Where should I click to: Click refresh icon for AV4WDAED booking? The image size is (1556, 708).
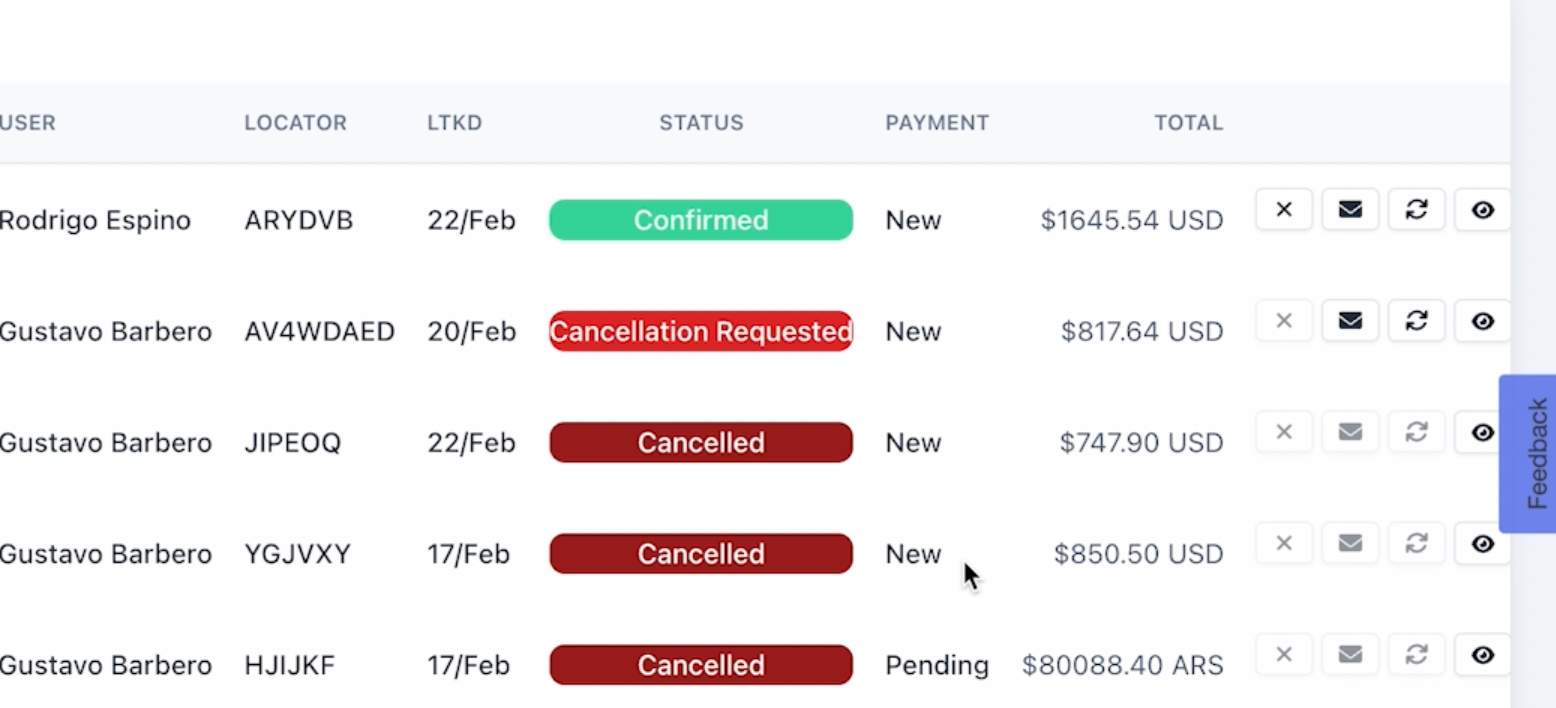pyautogui.click(x=1416, y=321)
